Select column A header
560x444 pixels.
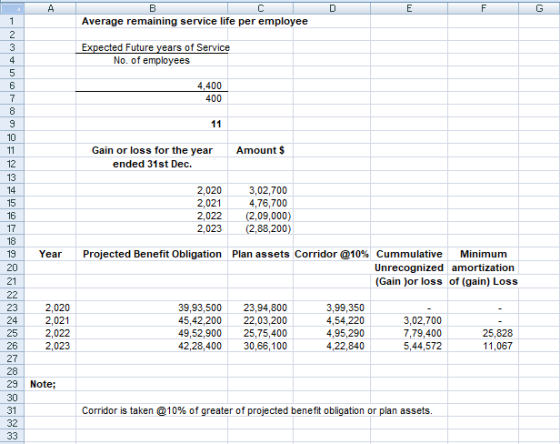click(50, 8)
